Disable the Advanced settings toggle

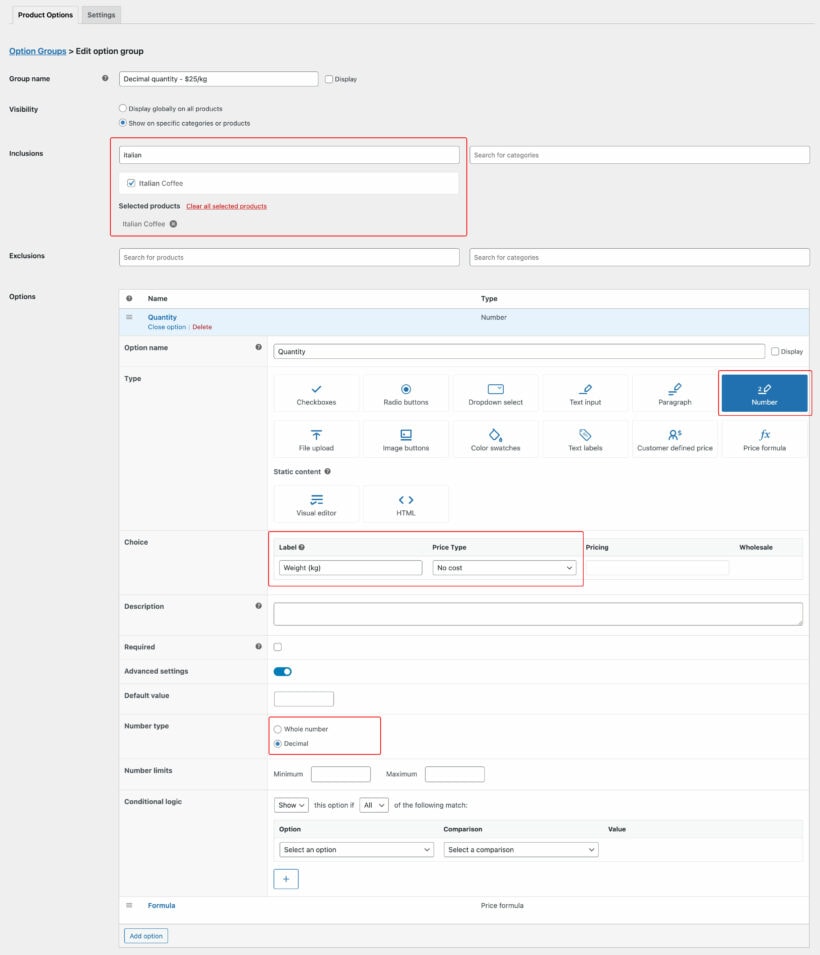coord(284,671)
